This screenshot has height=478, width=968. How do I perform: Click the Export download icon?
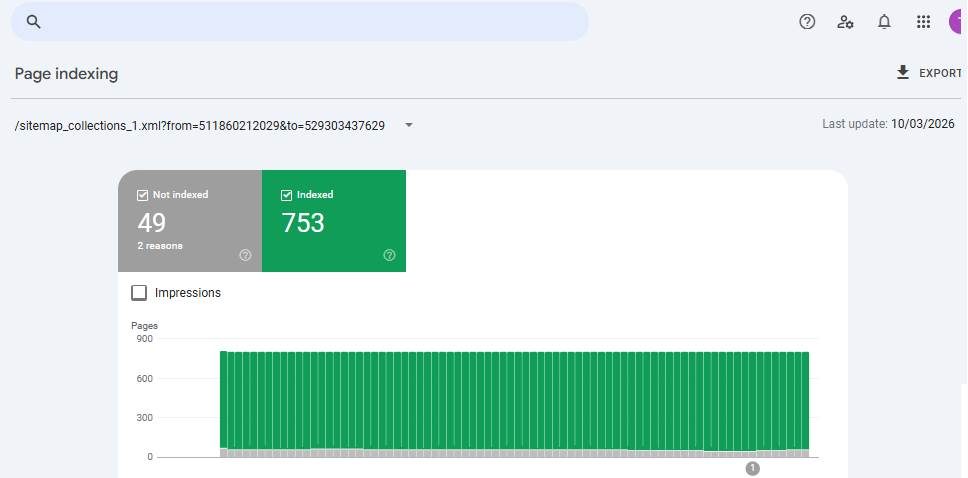[903, 73]
